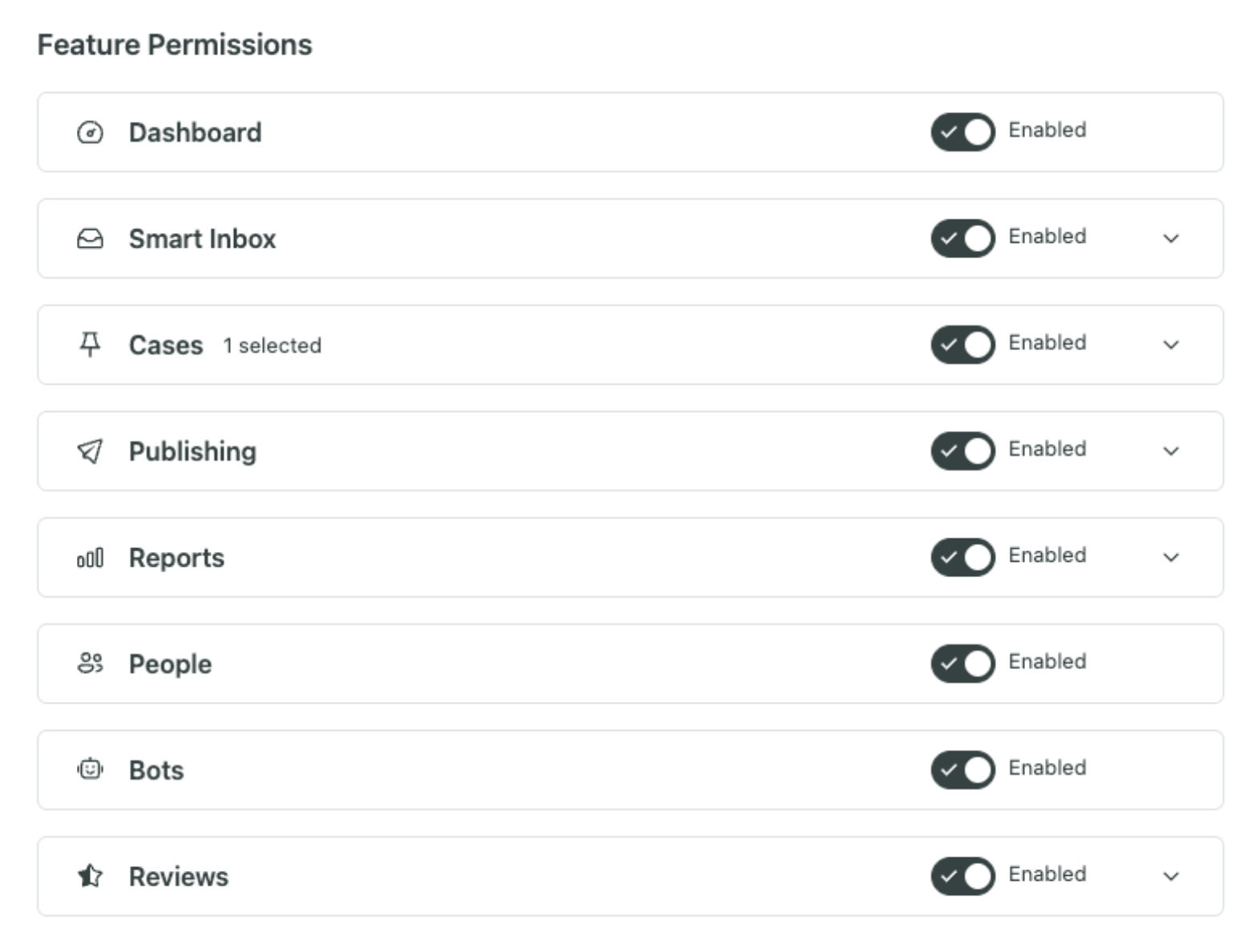The height and width of the screenshot is (952, 1259).
Task: Click the Reviews star icon
Action: pyautogui.click(x=89, y=877)
